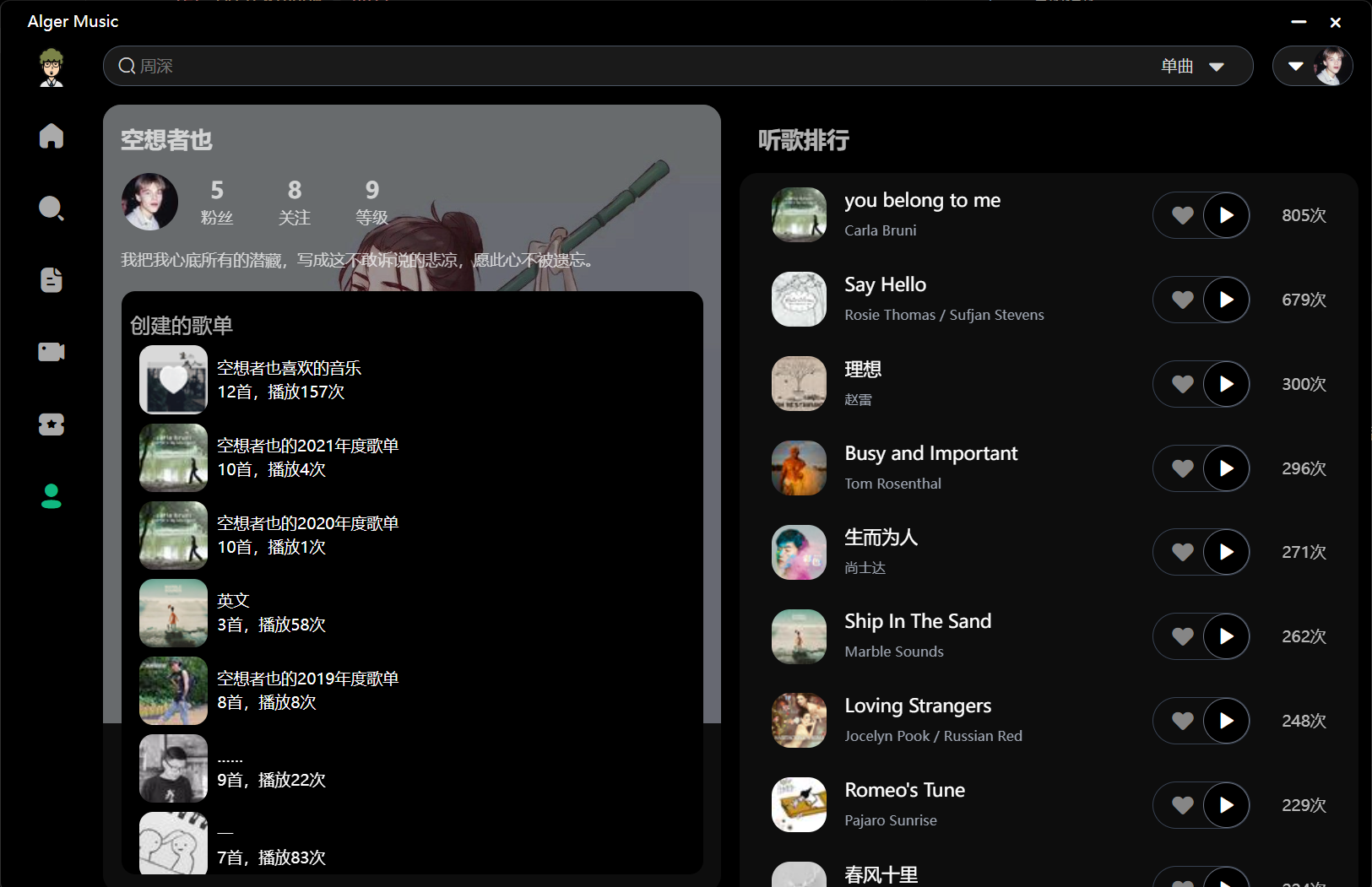The height and width of the screenshot is (887, 1372).
Task: Like the song 'you belong to me'
Action: pyautogui.click(x=1181, y=215)
